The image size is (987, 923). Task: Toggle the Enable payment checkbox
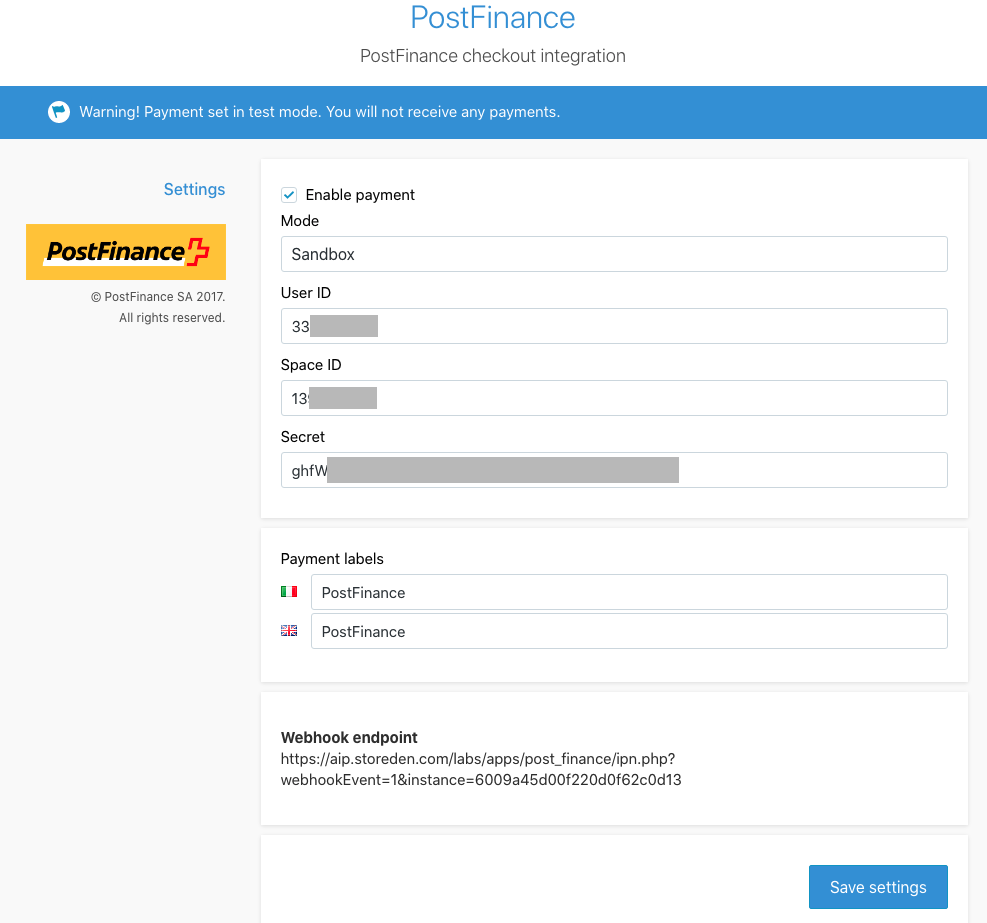coord(289,195)
